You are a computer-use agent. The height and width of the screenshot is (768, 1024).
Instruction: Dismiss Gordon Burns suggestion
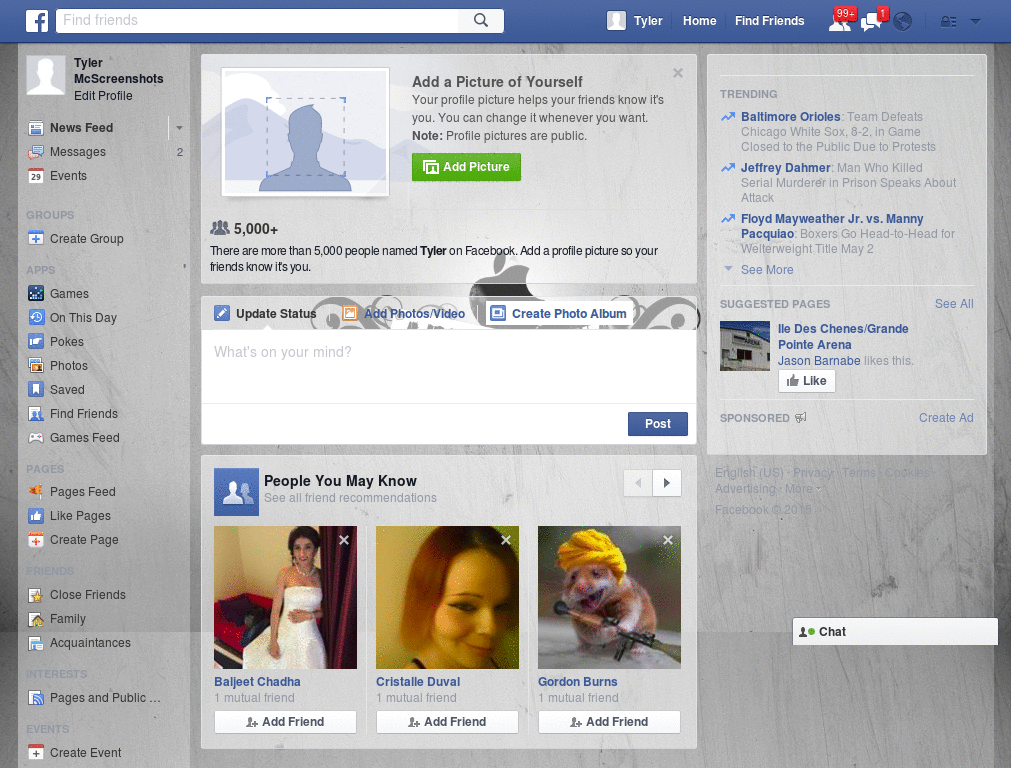(668, 540)
